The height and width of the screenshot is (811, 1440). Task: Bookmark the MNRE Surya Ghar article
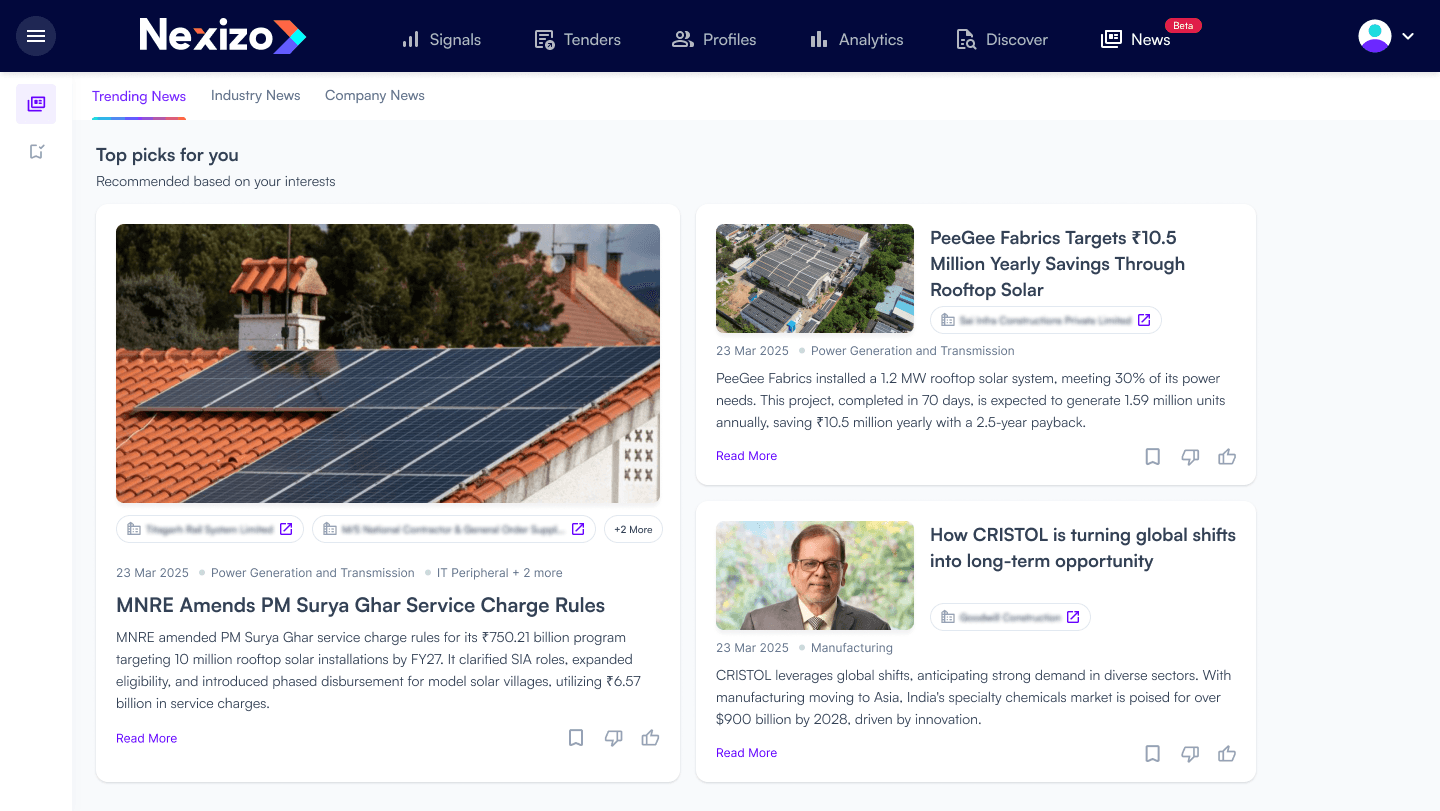coord(576,738)
